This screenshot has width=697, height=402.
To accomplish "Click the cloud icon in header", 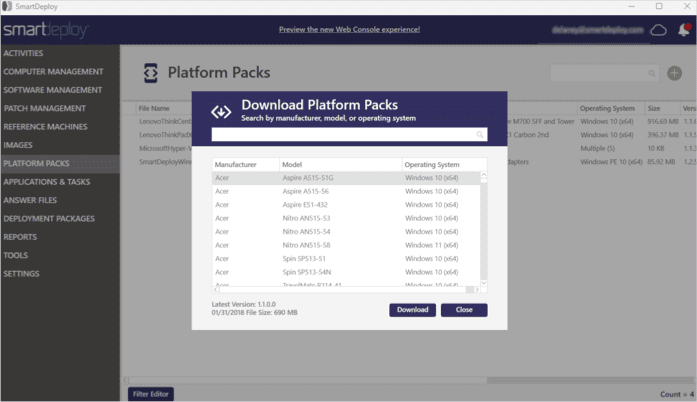I will [658, 30].
